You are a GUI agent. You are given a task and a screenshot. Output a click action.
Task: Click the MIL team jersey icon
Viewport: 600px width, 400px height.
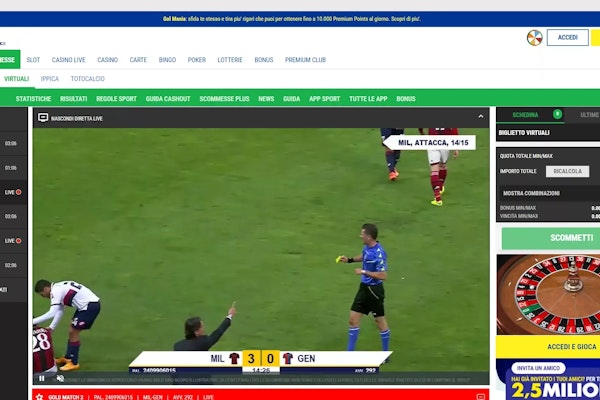234,359
